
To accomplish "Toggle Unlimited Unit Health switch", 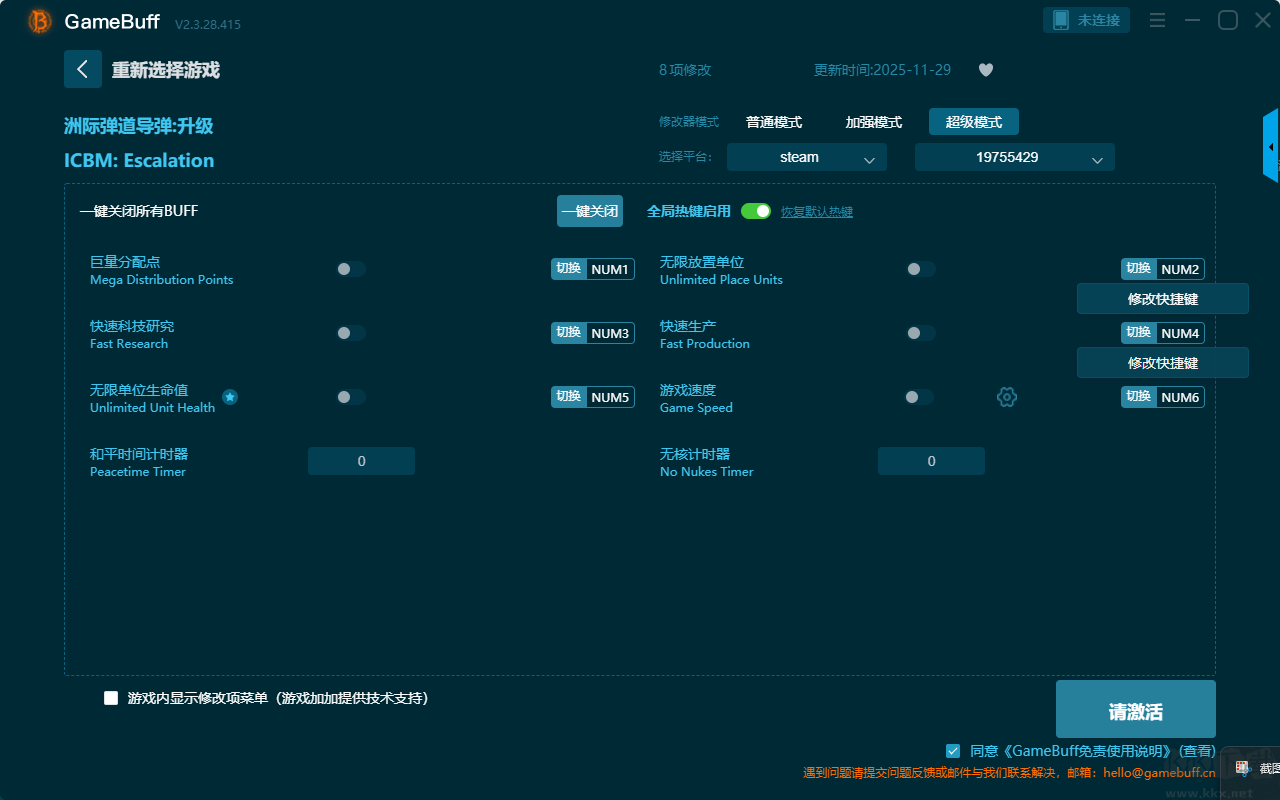I will 351,397.
